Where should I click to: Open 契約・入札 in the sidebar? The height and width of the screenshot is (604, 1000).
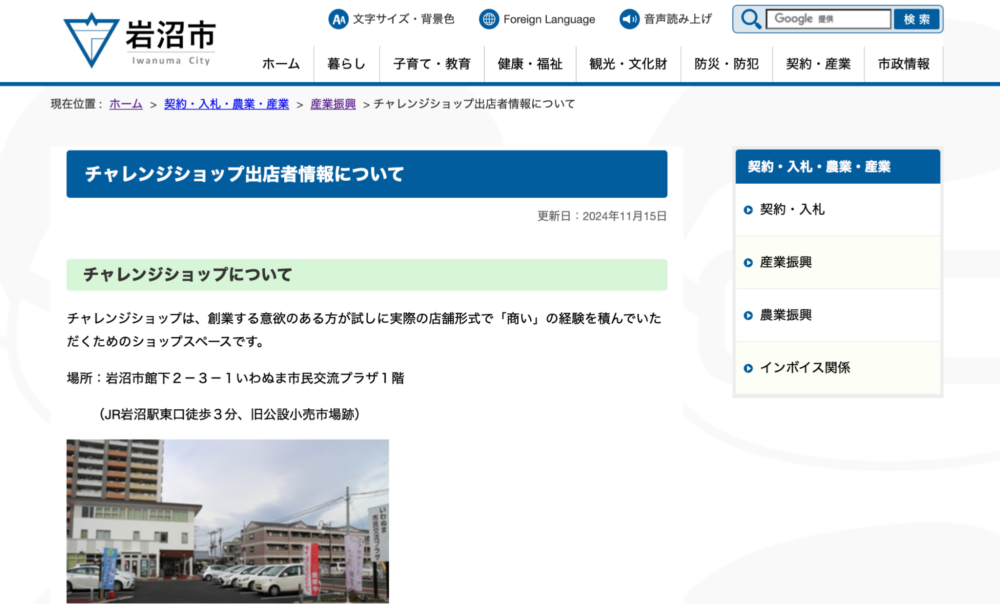coord(838,210)
